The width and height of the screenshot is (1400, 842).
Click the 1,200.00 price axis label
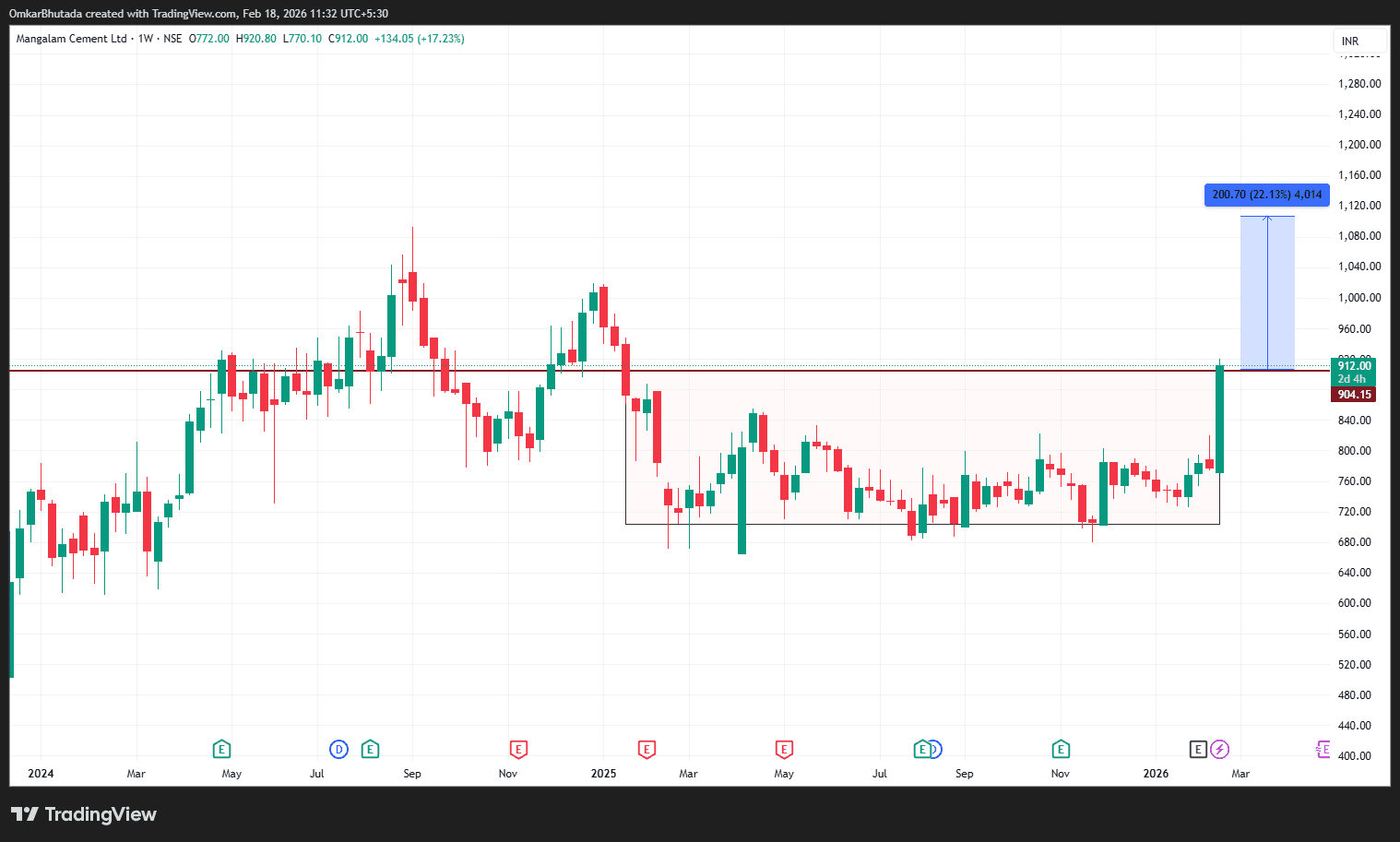[x=1359, y=145]
